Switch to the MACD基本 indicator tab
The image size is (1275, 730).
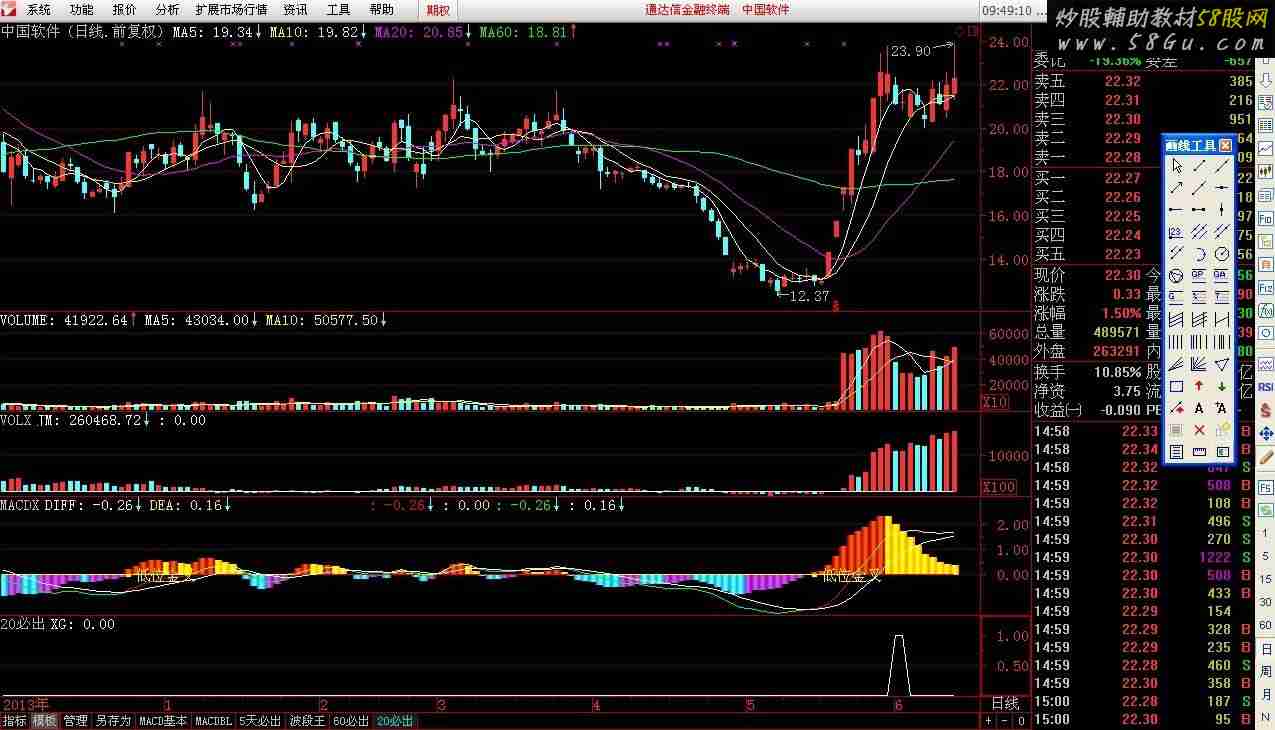pyautogui.click(x=162, y=721)
